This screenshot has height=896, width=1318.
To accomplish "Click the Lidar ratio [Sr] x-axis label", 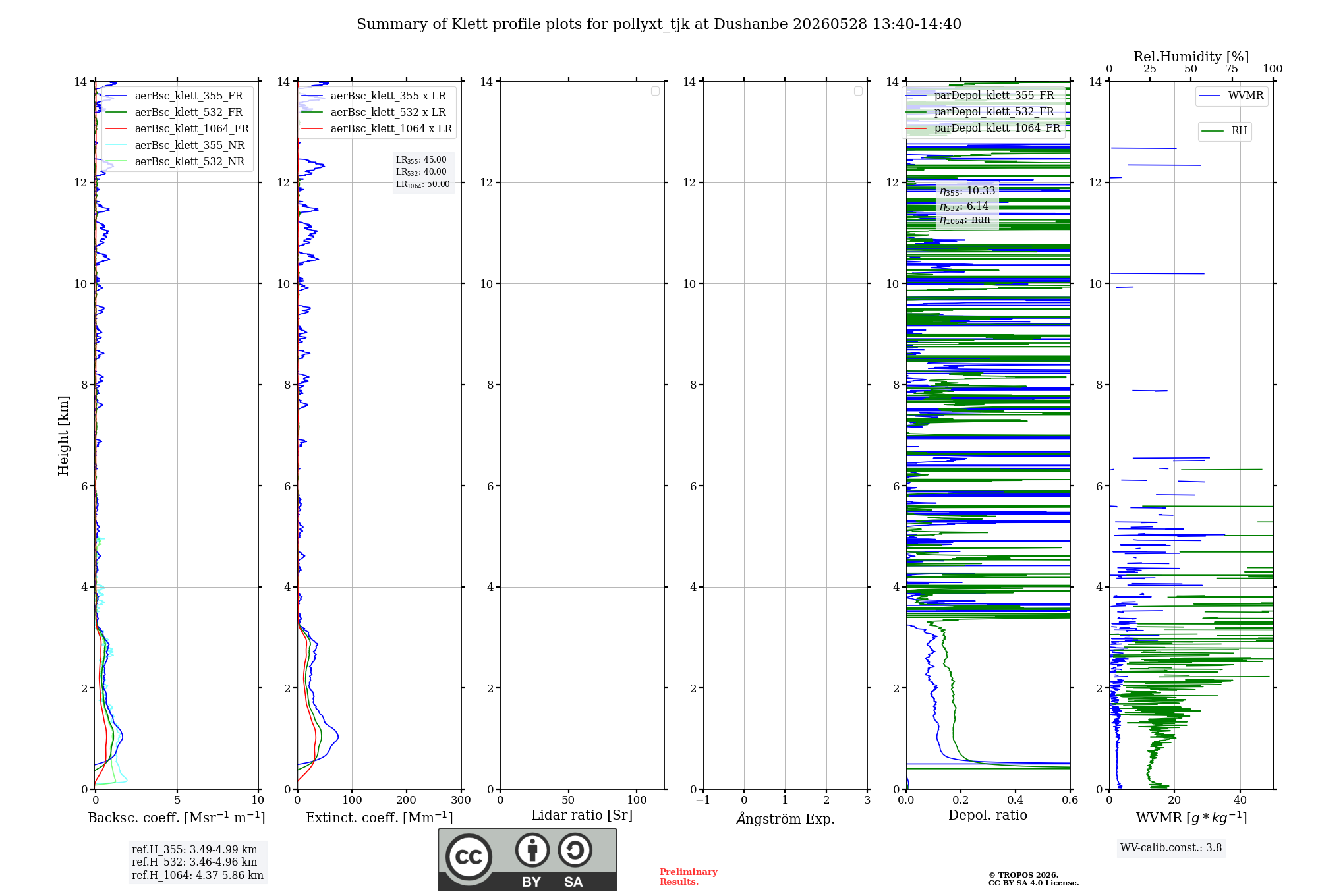I will [582, 816].
